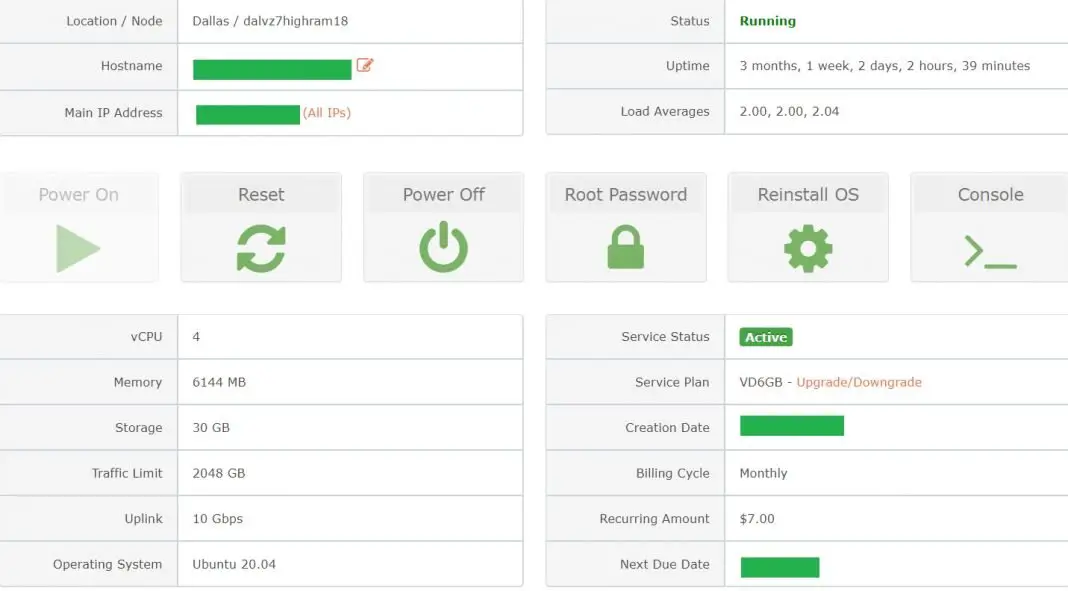Image resolution: width=1068 pixels, height=591 pixels.
Task: Click the VD6GB service plan label
Action: pos(760,382)
